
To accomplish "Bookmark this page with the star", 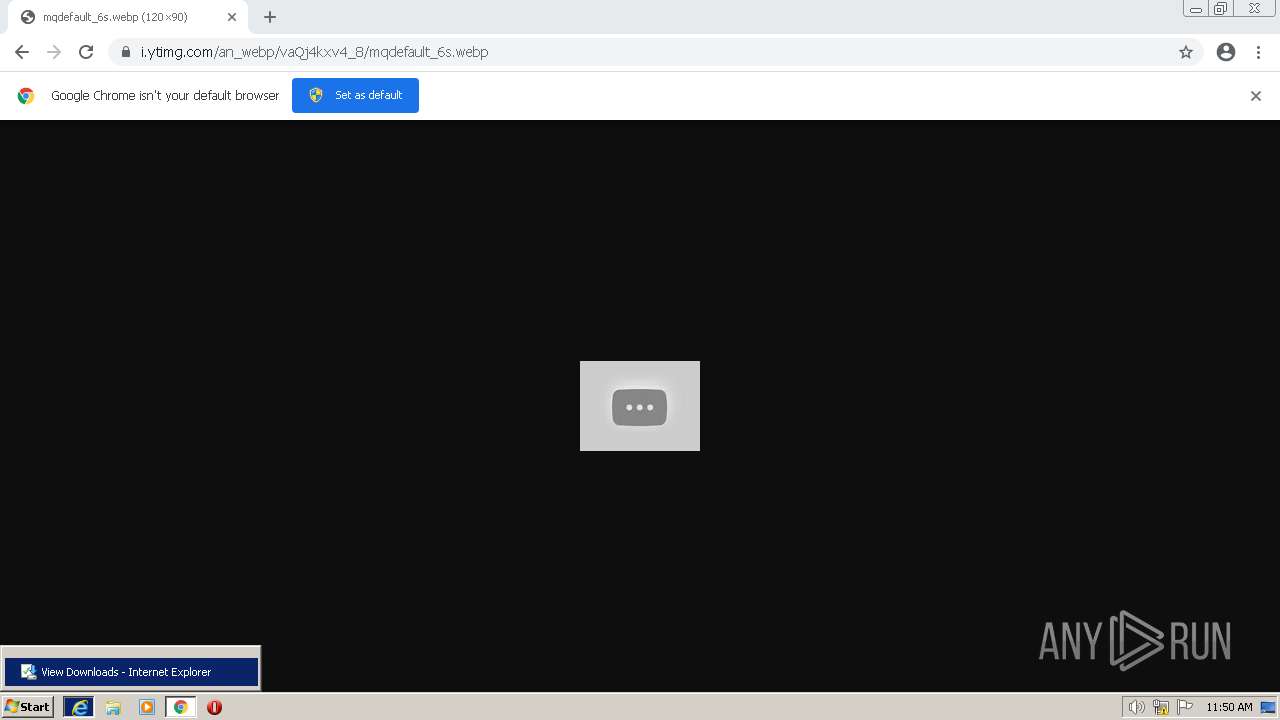I will point(1186,52).
